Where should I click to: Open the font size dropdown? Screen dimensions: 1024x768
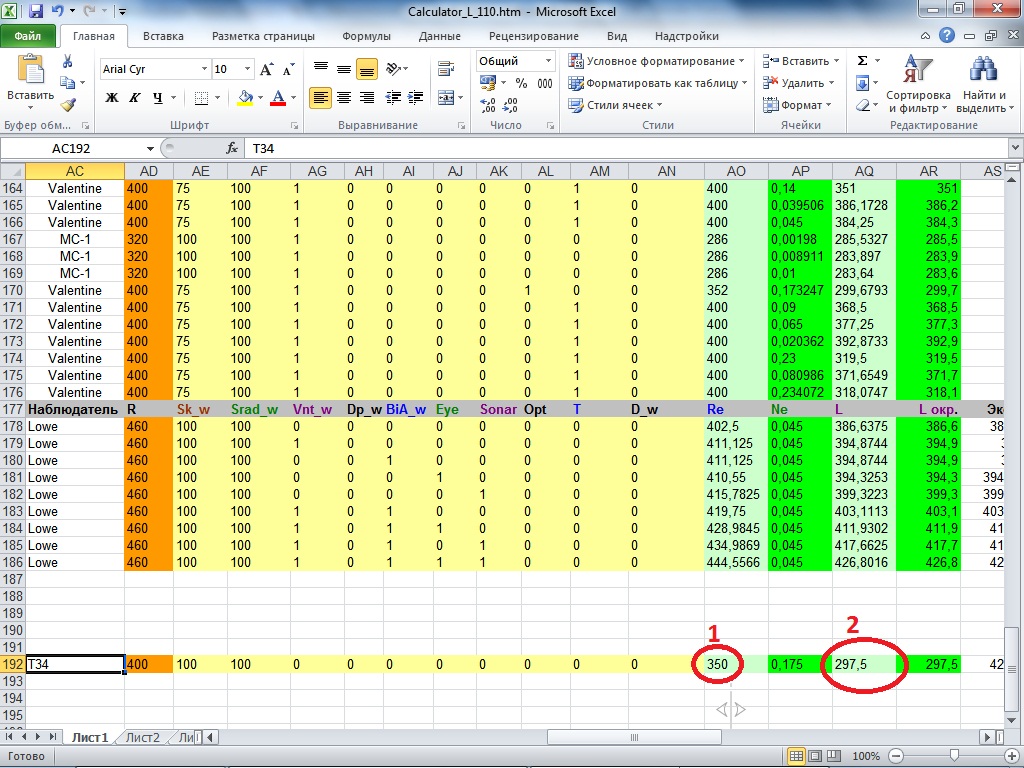point(248,69)
